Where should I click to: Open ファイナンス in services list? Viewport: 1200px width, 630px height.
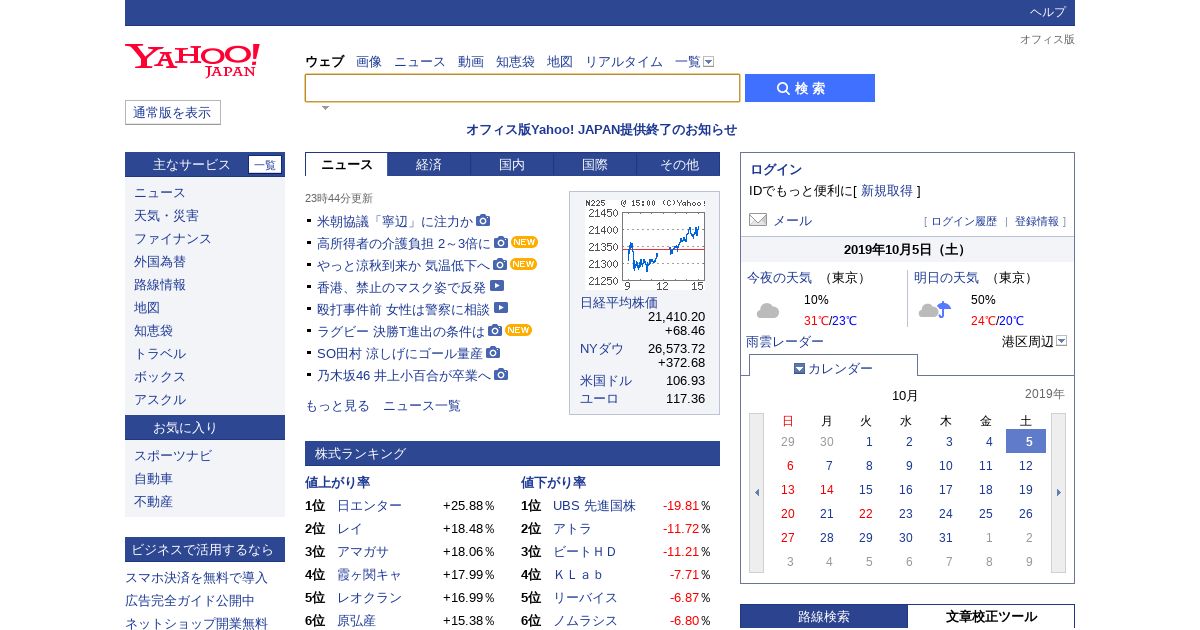[x=173, y=239]
